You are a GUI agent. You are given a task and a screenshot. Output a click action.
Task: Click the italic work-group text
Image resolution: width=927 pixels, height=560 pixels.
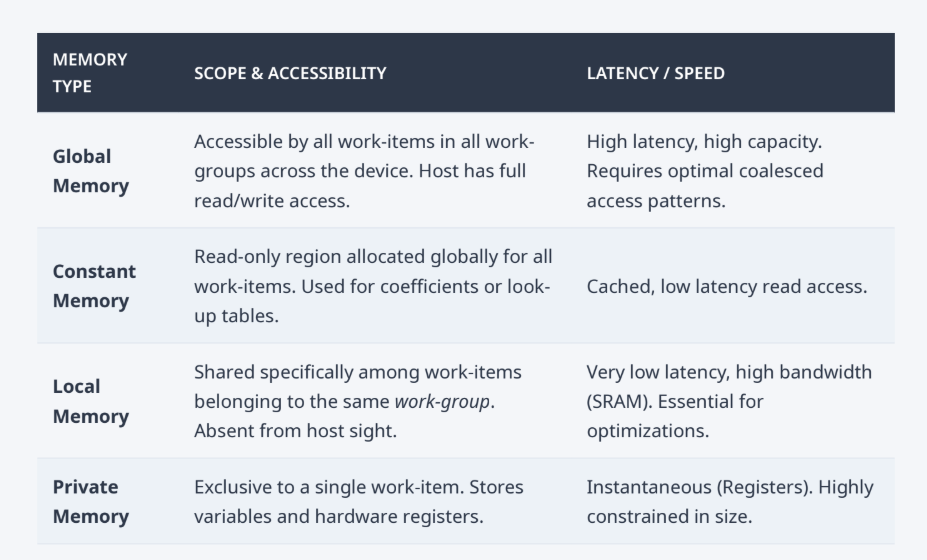point(442,402)
